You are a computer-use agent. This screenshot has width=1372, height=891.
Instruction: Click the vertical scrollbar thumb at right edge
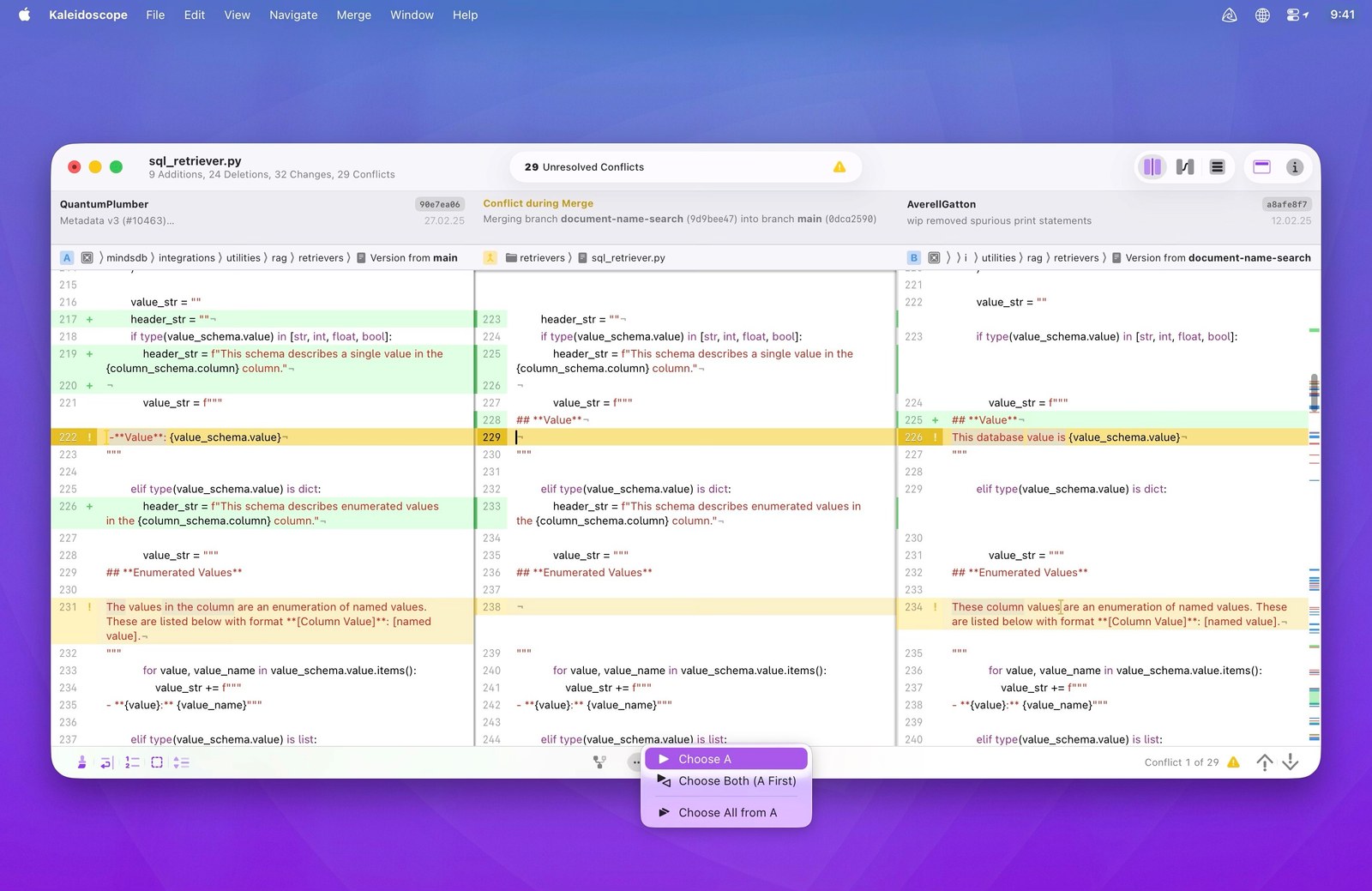coord(1314,393)
